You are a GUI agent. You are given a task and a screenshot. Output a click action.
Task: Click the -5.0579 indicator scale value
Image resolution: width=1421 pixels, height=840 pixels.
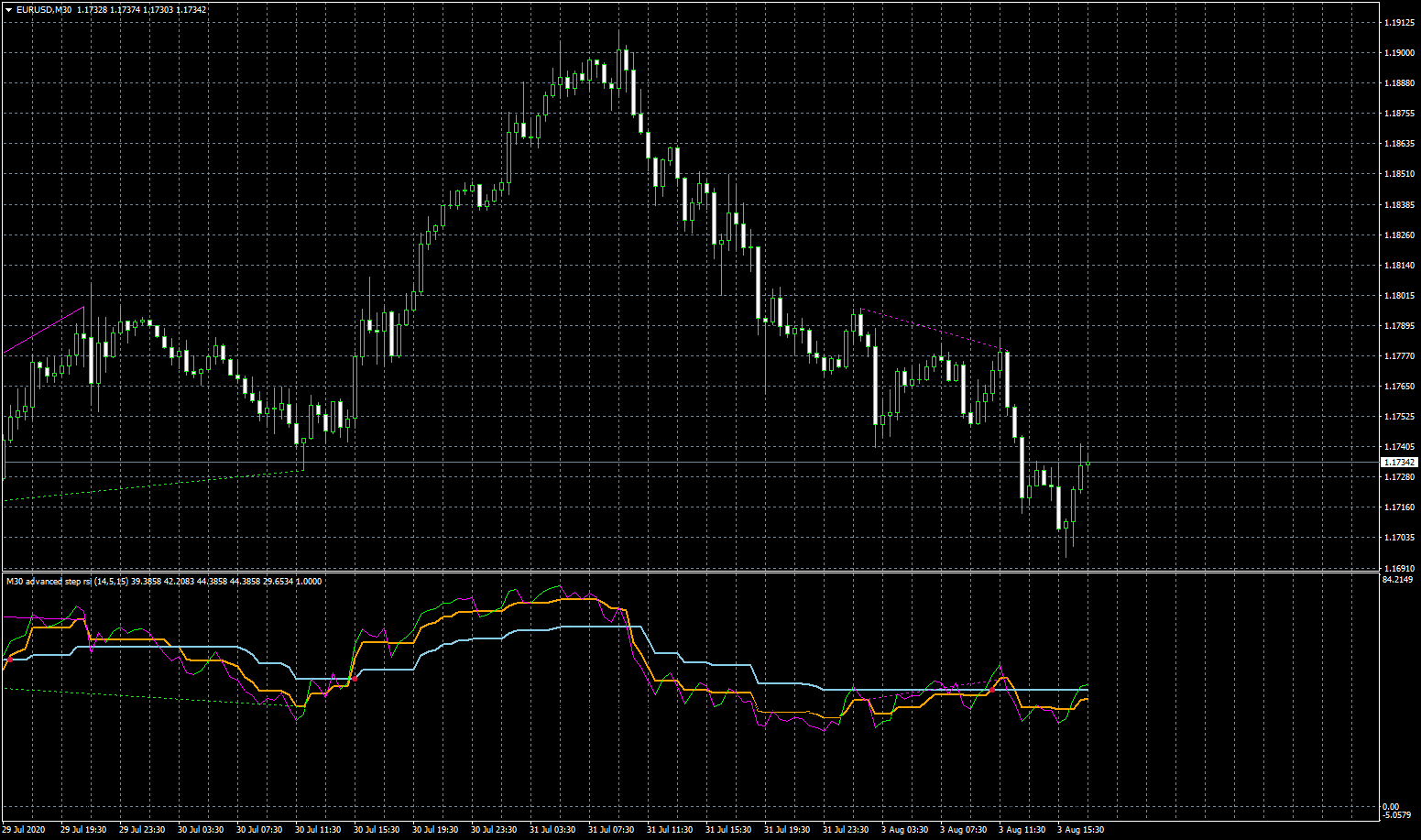(x=1397, y=814)
